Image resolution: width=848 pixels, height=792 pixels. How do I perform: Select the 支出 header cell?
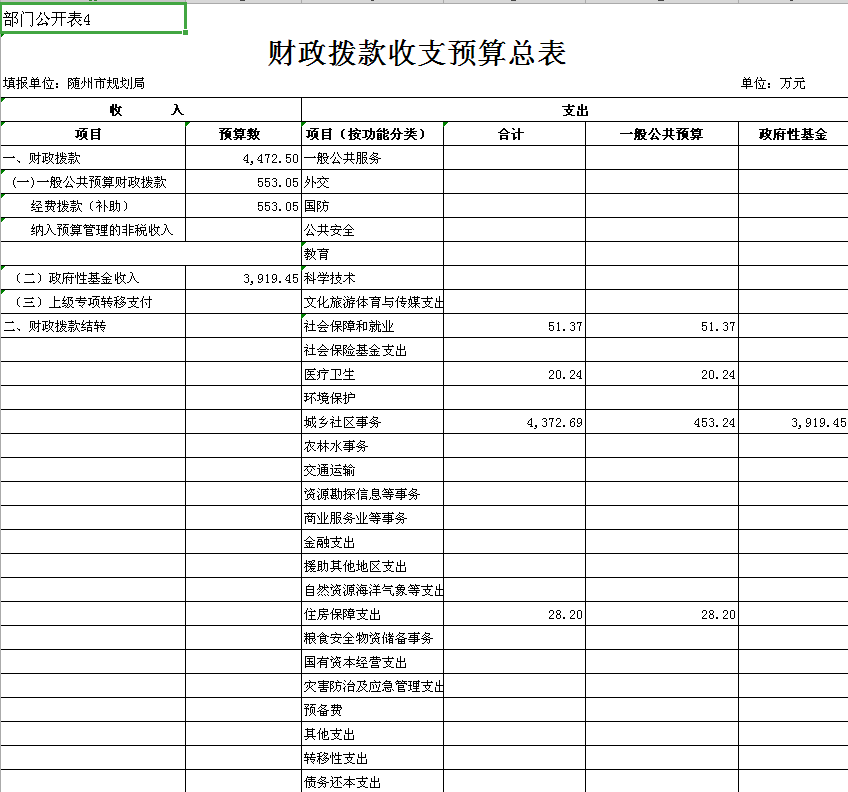[574, 110]
